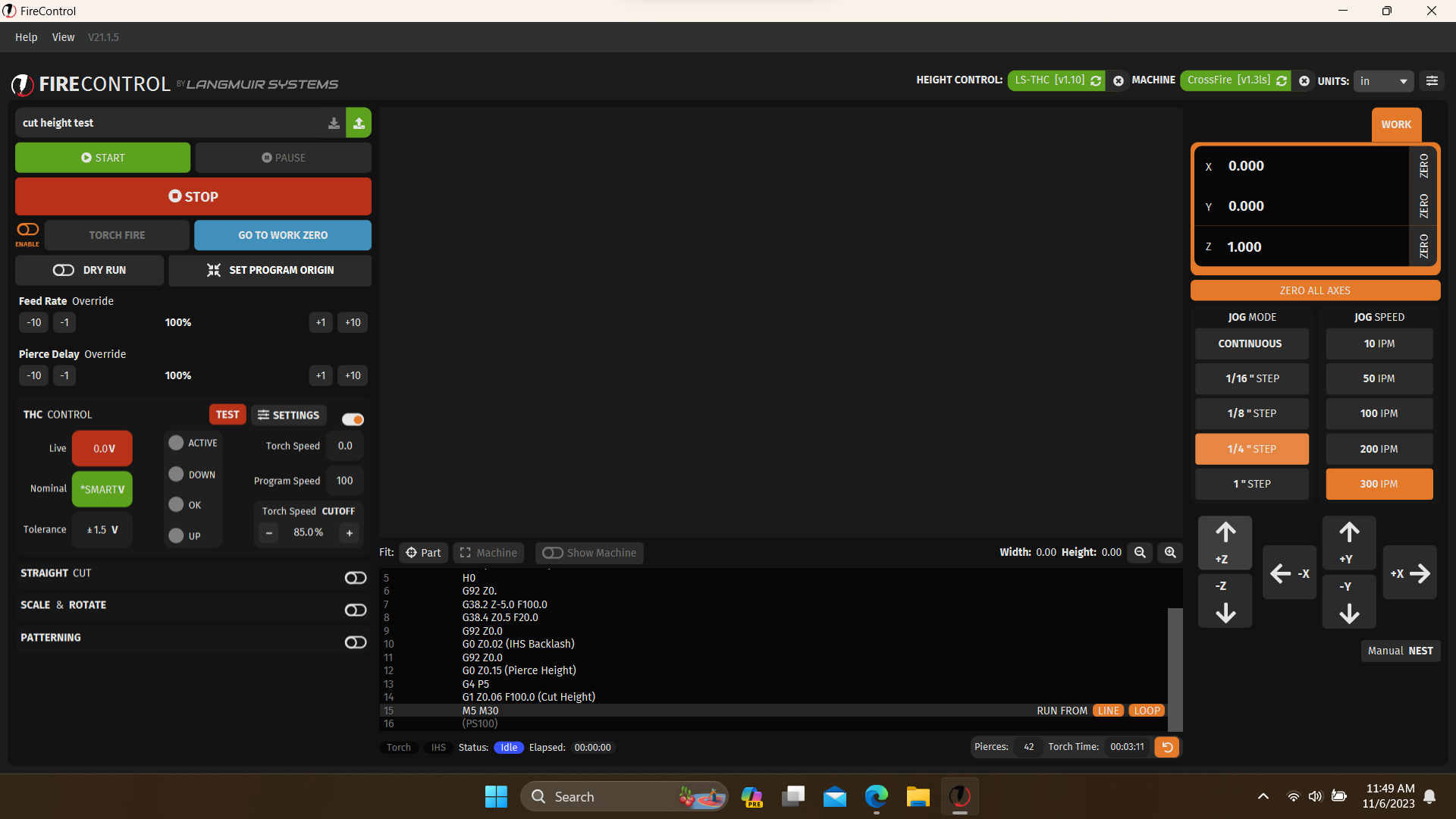The height and width of the screenshot is (819, 1456).
Task: Toggle the Patterning switch on
Action: pyautogui.click(x=355, y=642)
